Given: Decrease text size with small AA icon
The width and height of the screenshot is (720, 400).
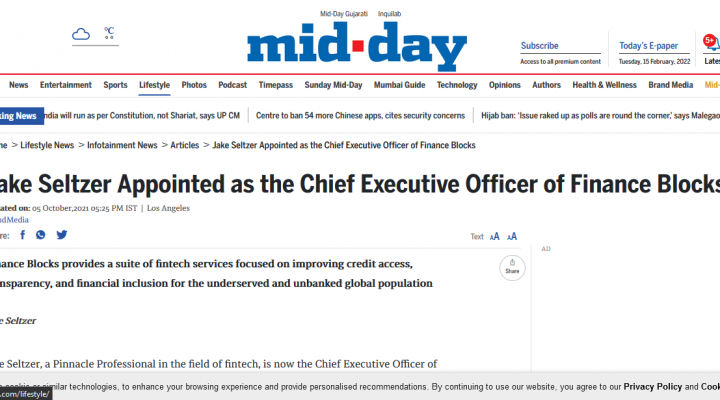Looking at the screenshot, I should [495, 237].
